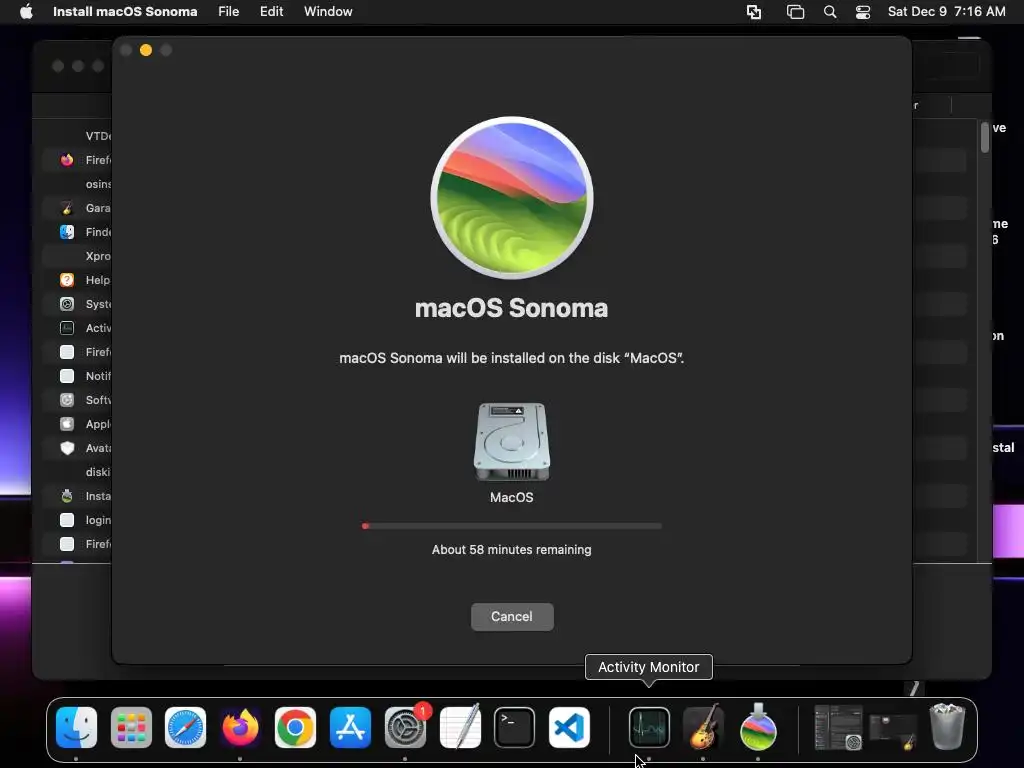Open Spotlight search in menu bar
Image resolution: width=1024 pixels, height=768 pixels.
[829, 12]
